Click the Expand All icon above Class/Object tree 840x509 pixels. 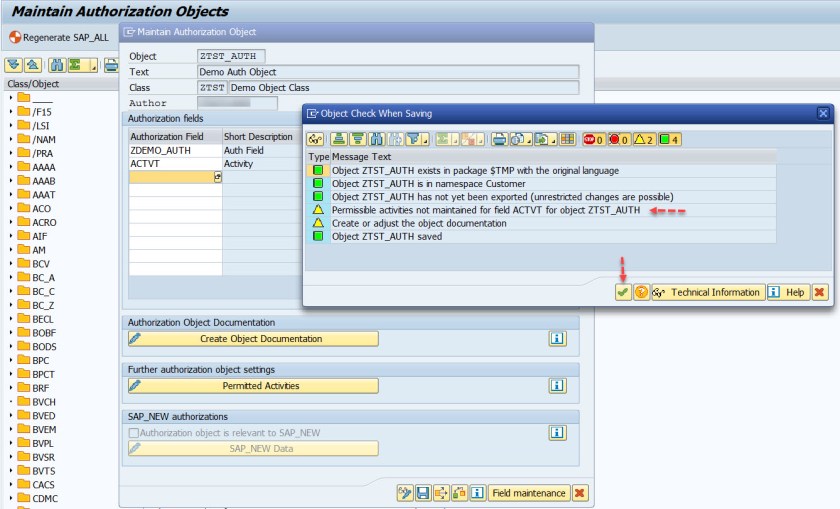click(x=15, y=65)
